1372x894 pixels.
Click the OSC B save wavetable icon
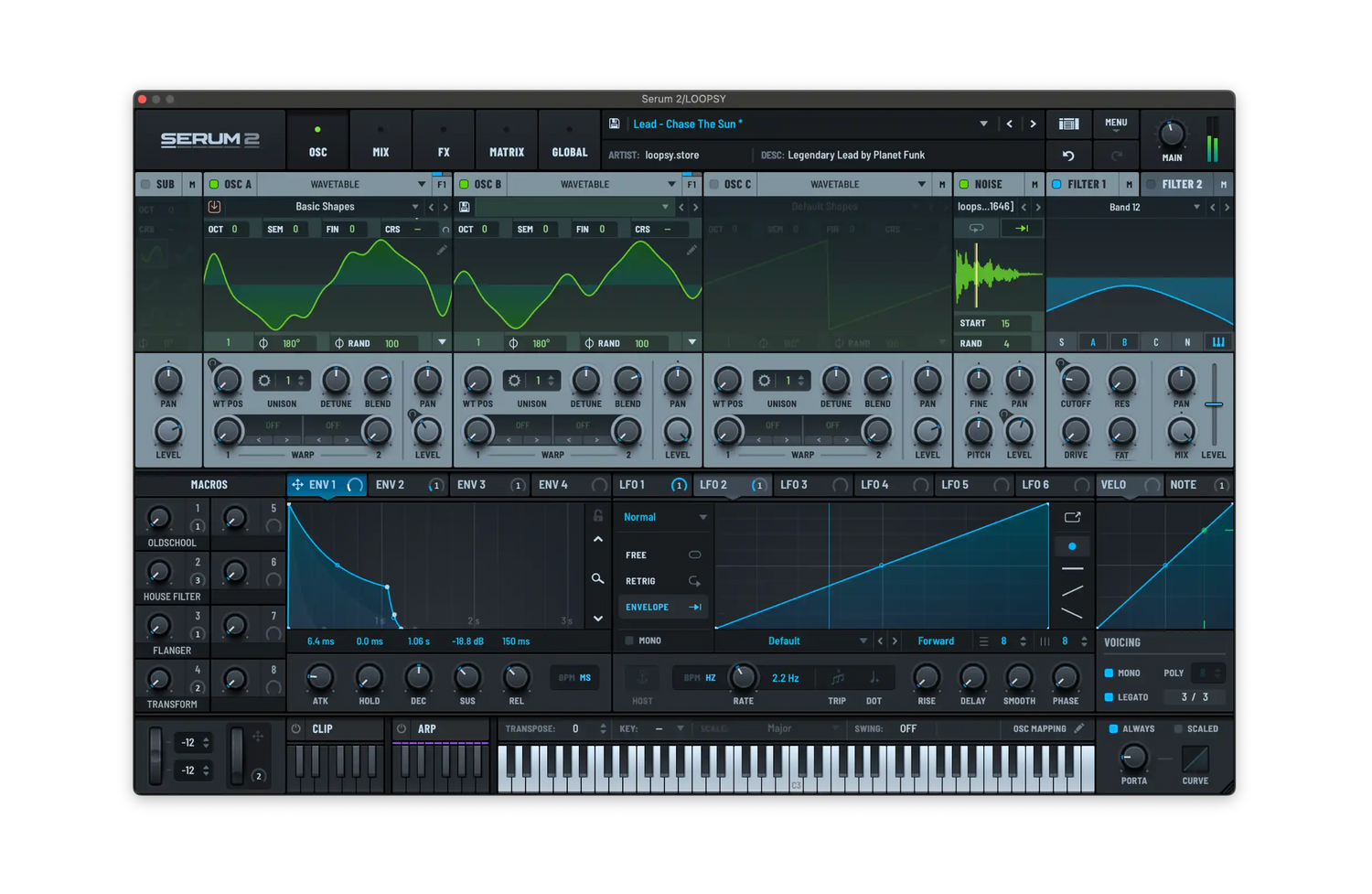pos(465,207)
